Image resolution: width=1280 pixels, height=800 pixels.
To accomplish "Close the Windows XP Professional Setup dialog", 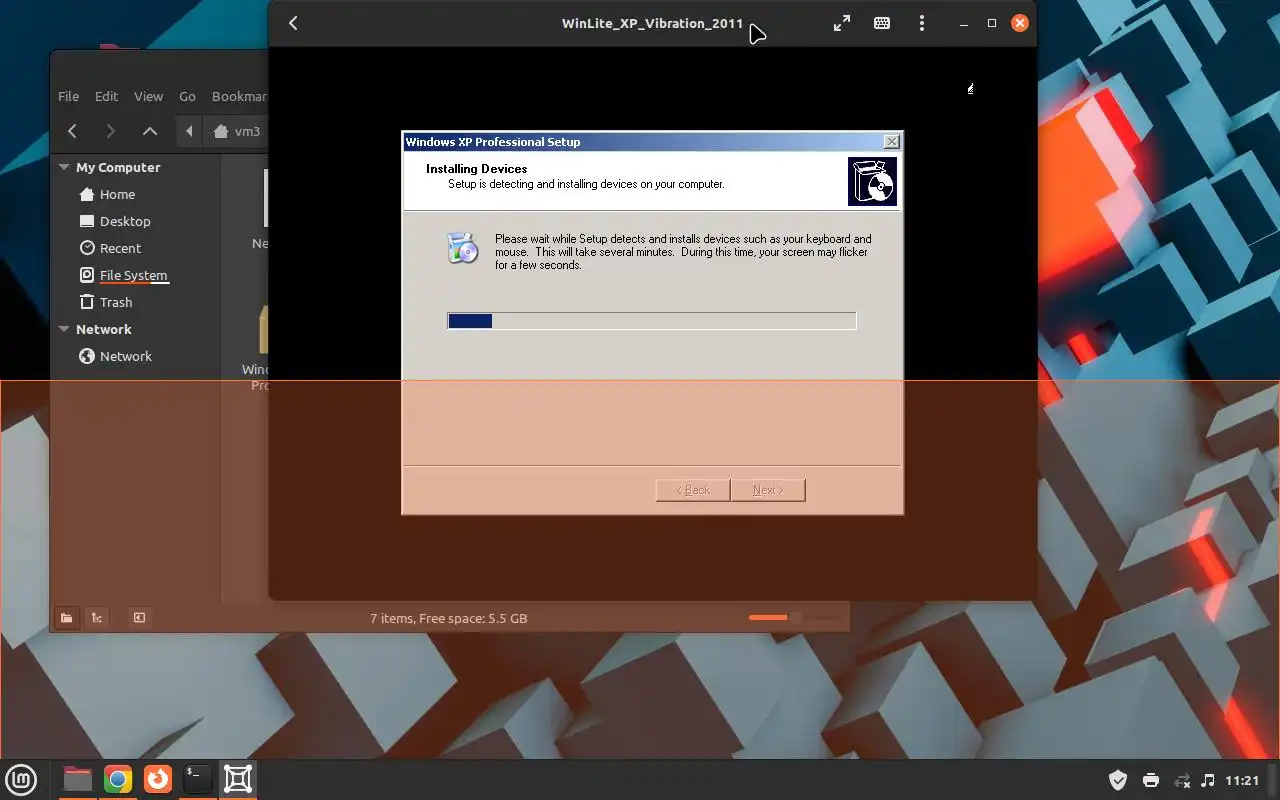I will tap(891, 142).
